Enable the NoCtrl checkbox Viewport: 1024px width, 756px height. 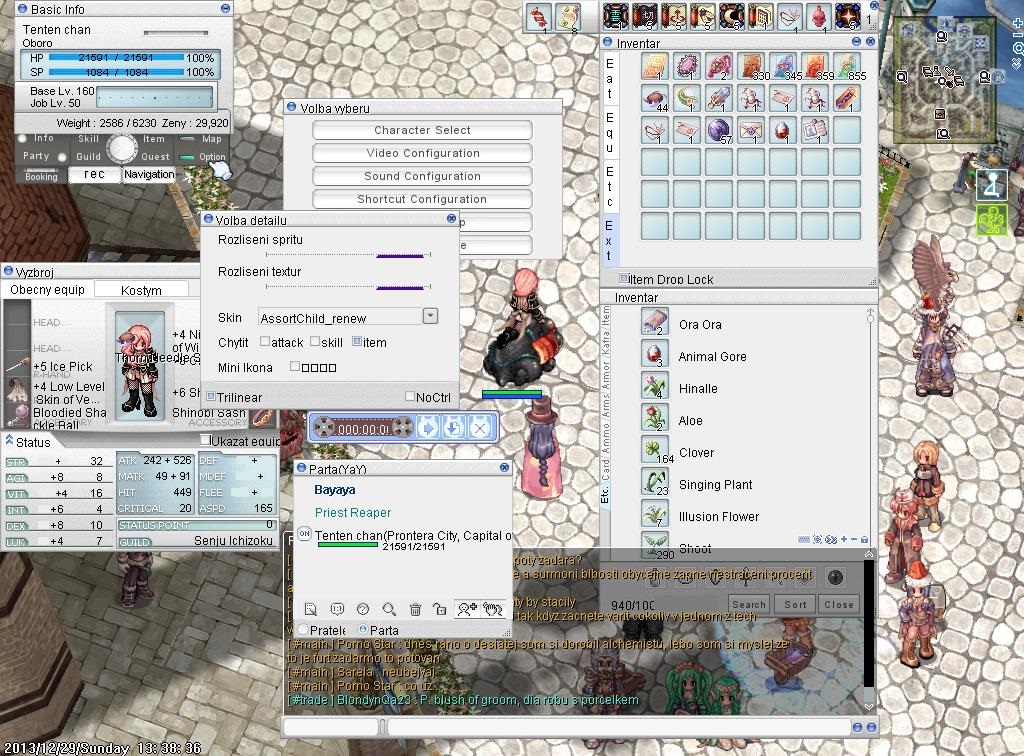tap(410, 396)
